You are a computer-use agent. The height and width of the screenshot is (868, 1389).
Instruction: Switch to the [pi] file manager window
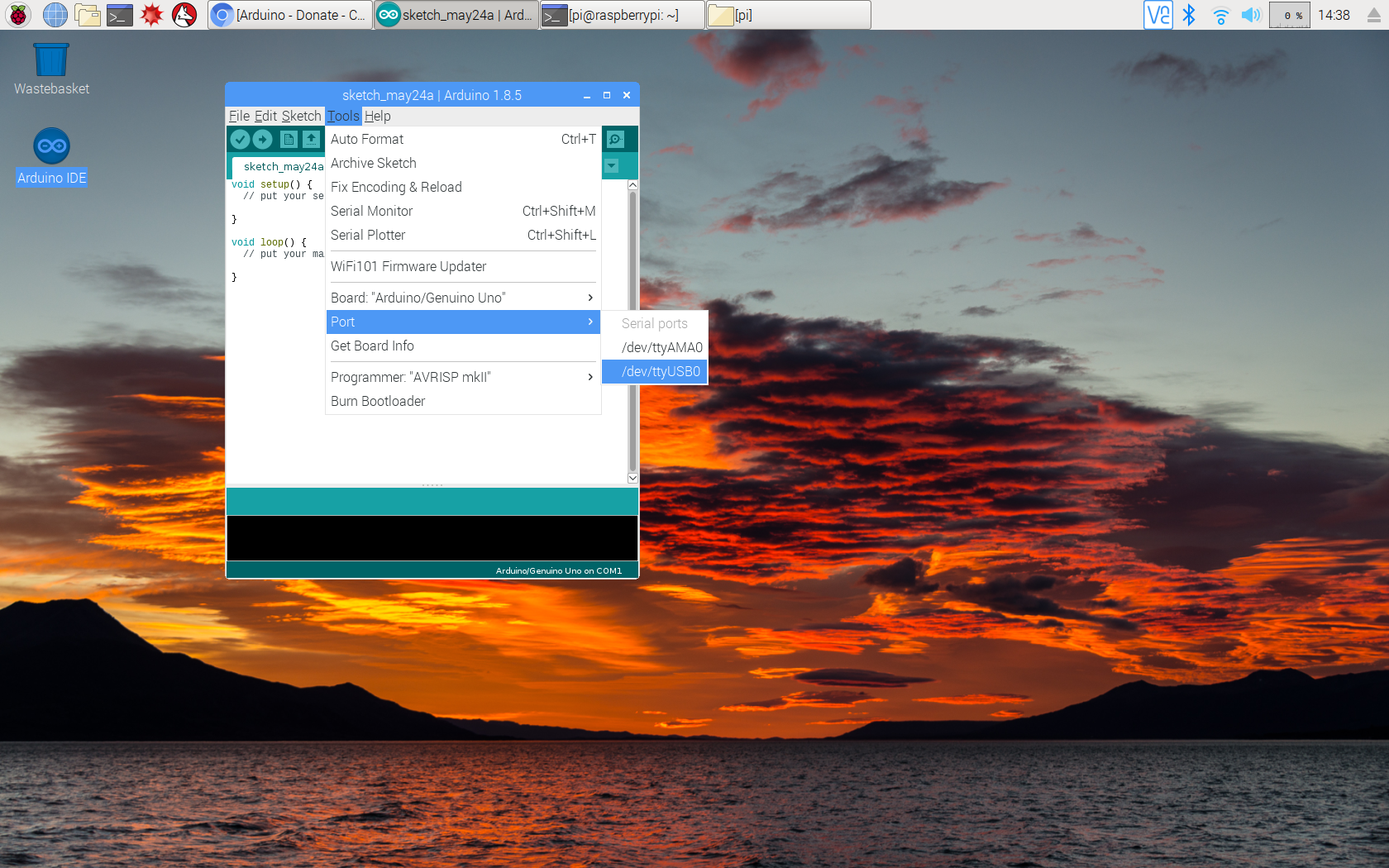click(x=789, y=15)
